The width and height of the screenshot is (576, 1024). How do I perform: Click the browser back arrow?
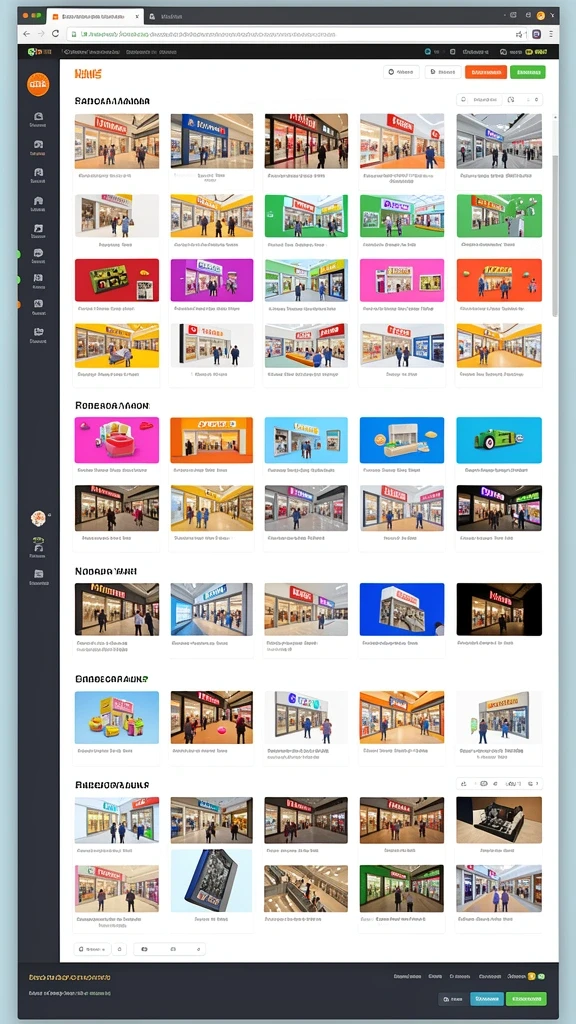coord(27,33)
